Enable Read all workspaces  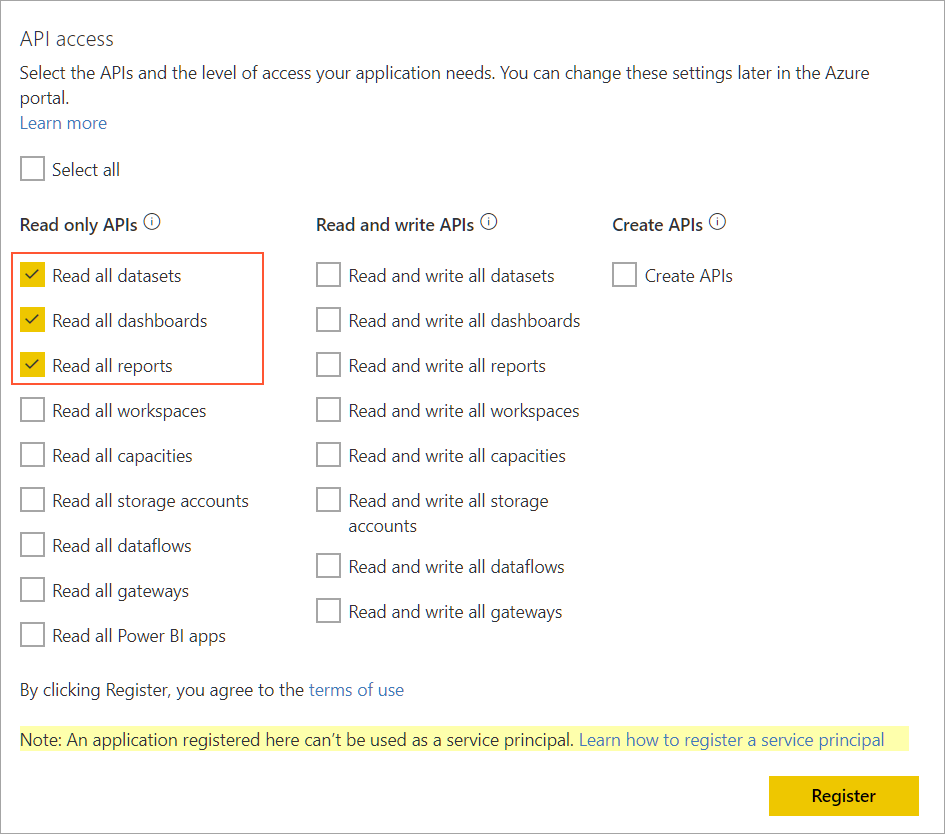(33, 410)
